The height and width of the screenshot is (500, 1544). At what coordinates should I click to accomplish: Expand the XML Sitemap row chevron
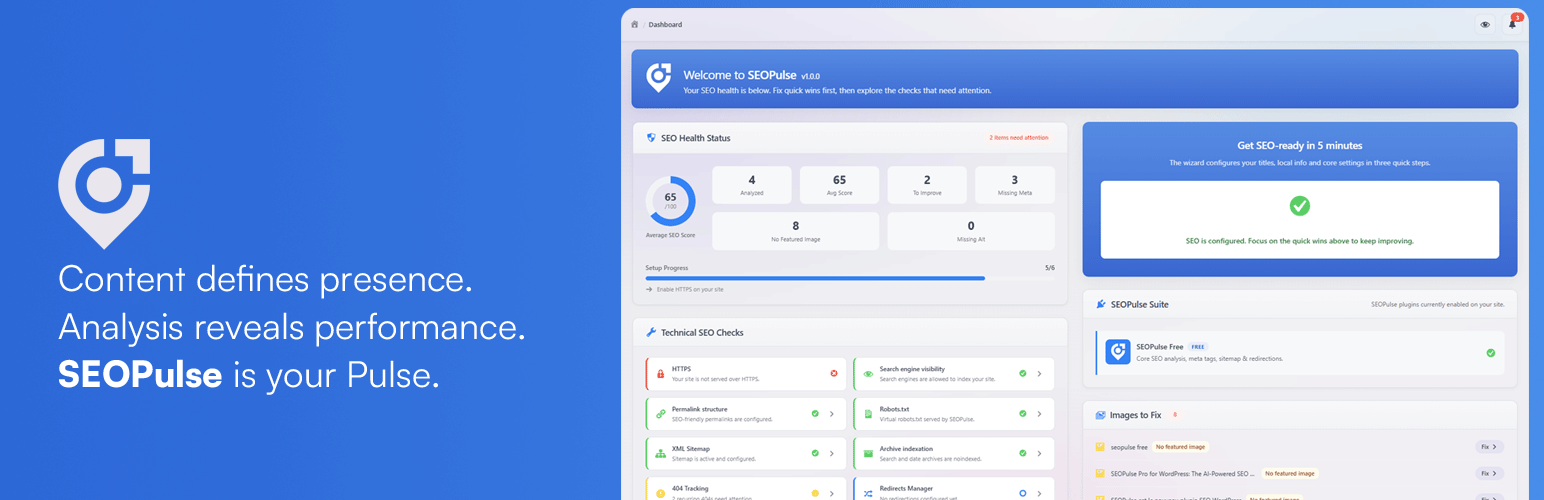832,453
